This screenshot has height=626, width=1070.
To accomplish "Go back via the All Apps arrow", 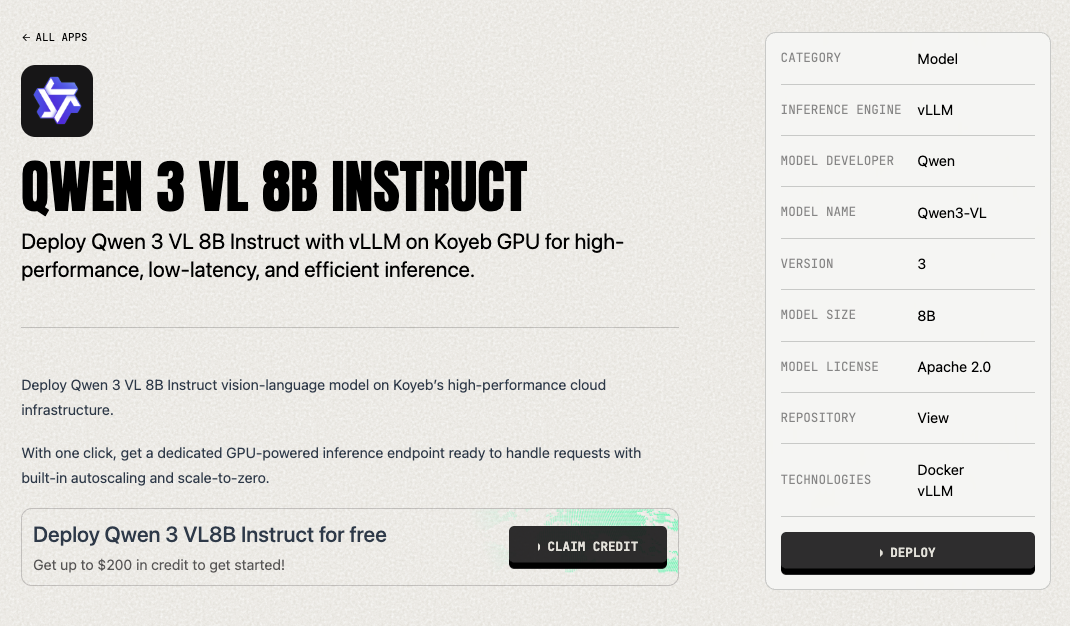I will 54,37.
